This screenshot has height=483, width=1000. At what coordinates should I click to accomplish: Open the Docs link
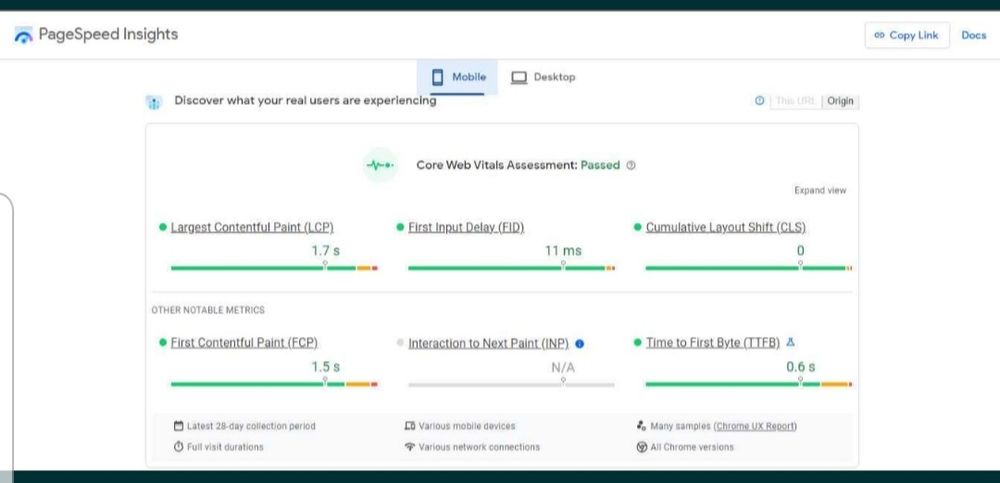(x=973, y=35)
